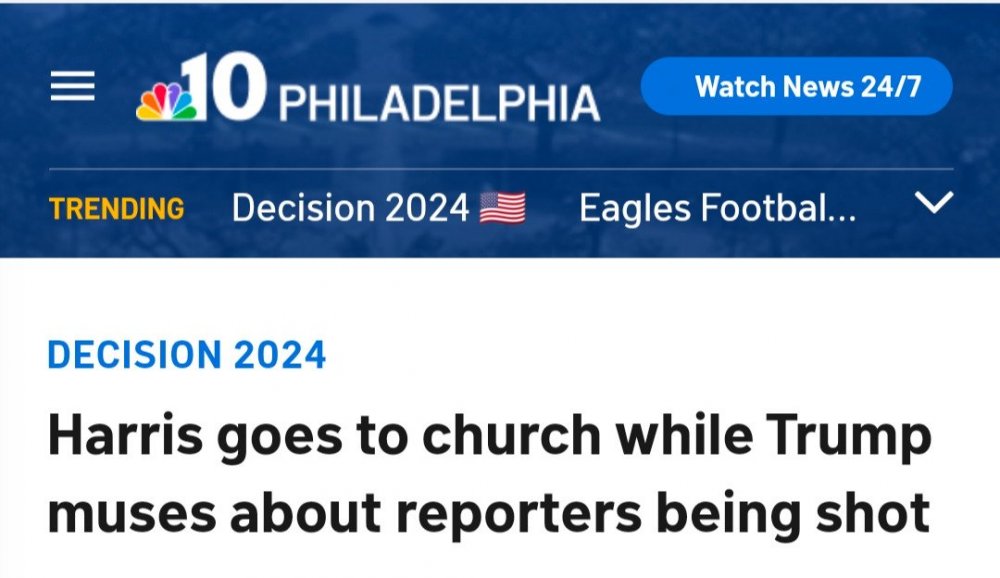This screenshot has width=1000, height=578.
Task: Open the hamburger navigation menu
Action: coord(72,87)
